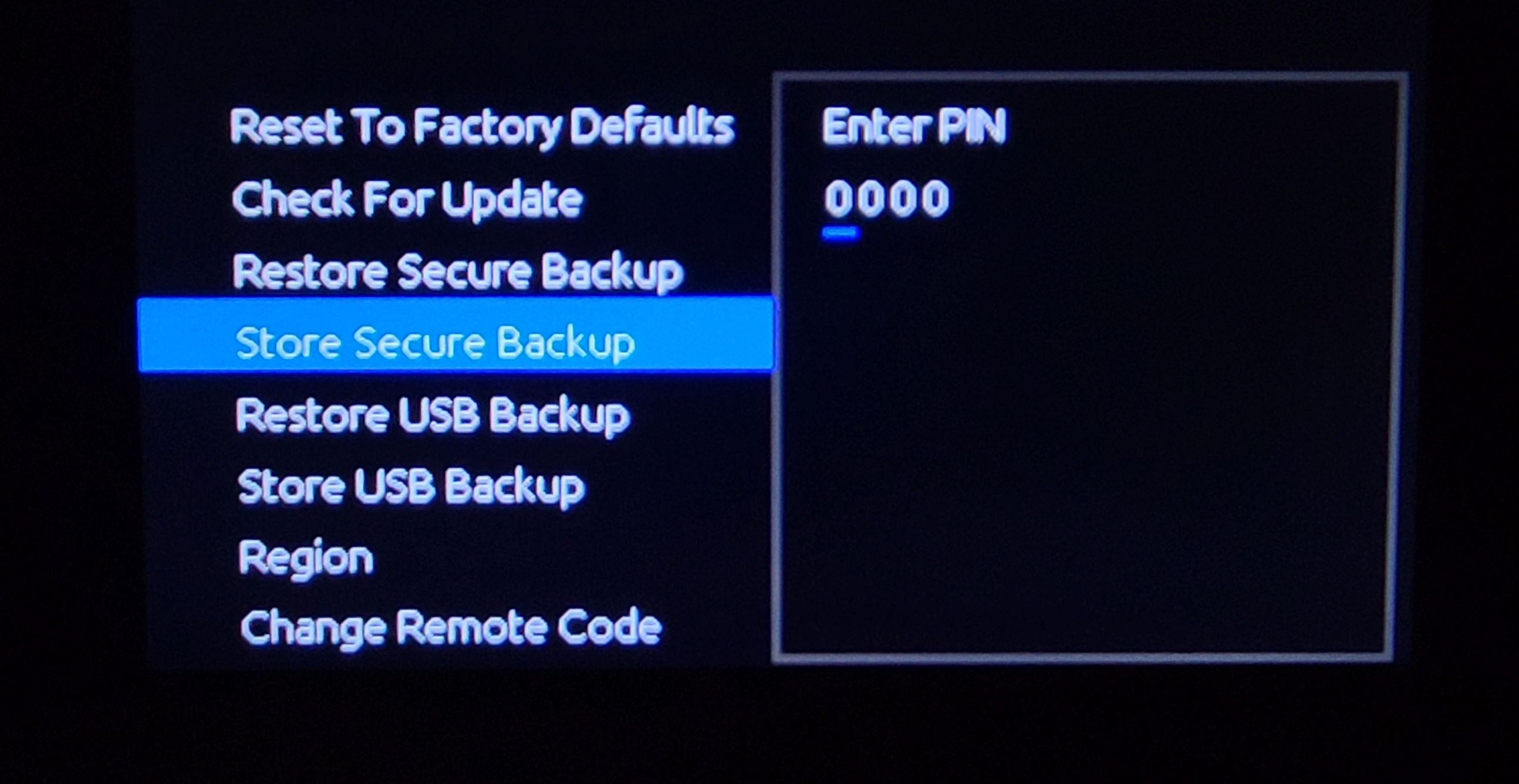Image resolution: width=1519 pixels, height=784 pixels.
Task: Select Change Remote Code
Action: pos(451,628)
